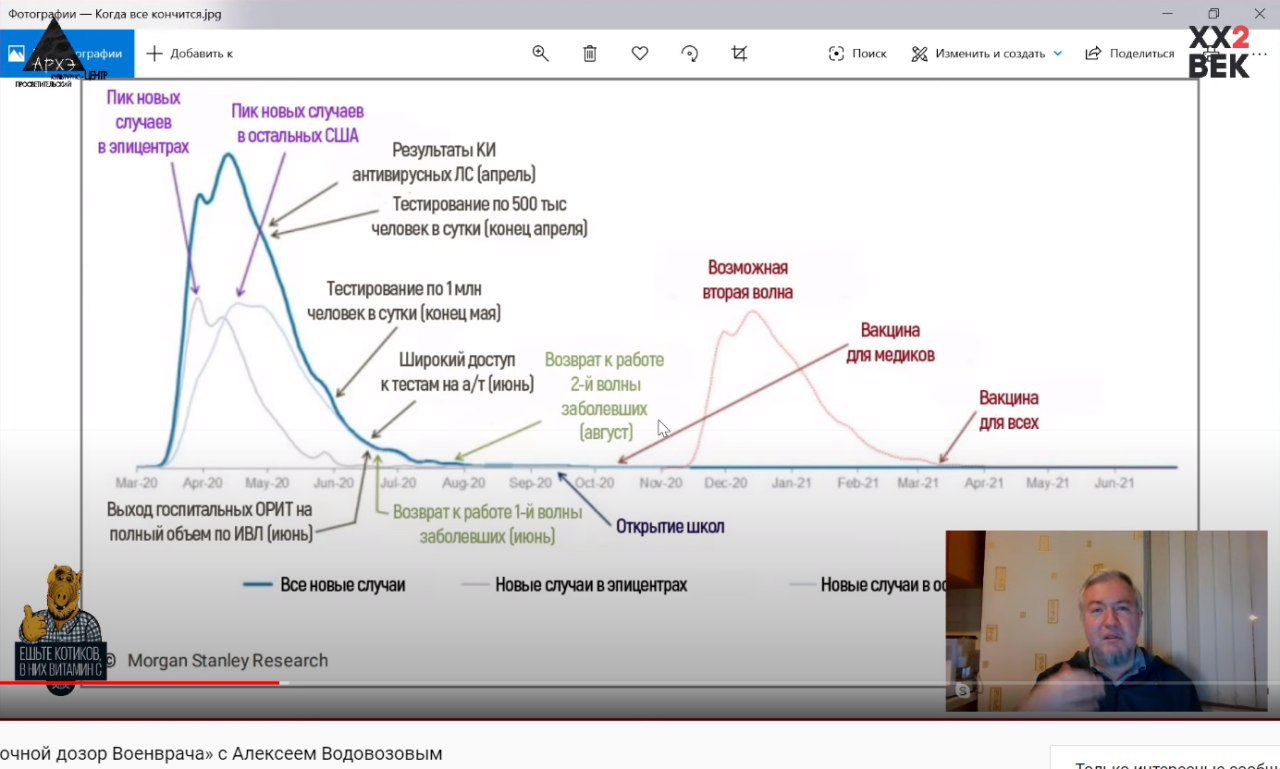1280x769 pixels.
Task: Click Тестирование по 500 тыс человек label
Action: [479, 216]
